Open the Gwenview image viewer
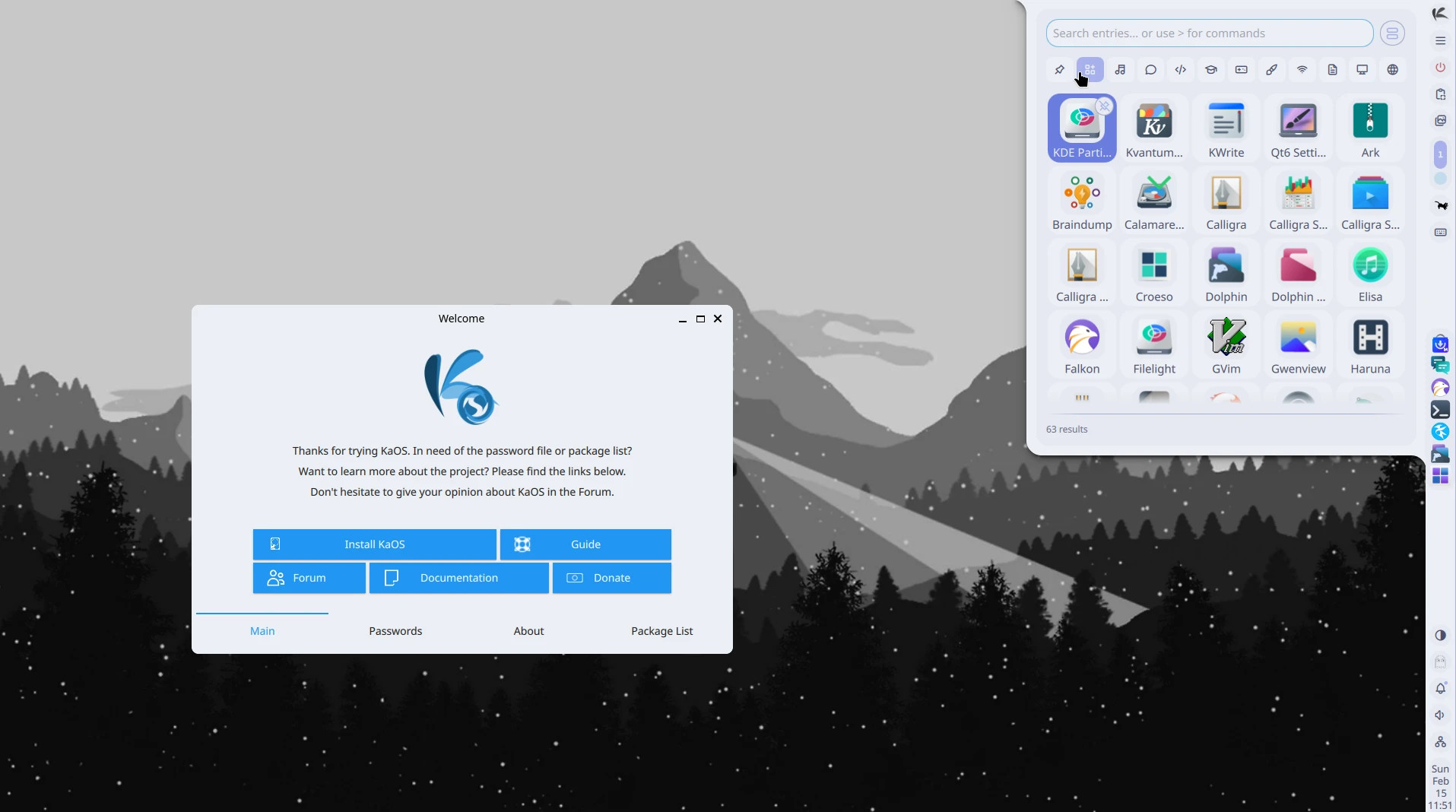Screen dimensions: 1456x812 click(1297, 345)
